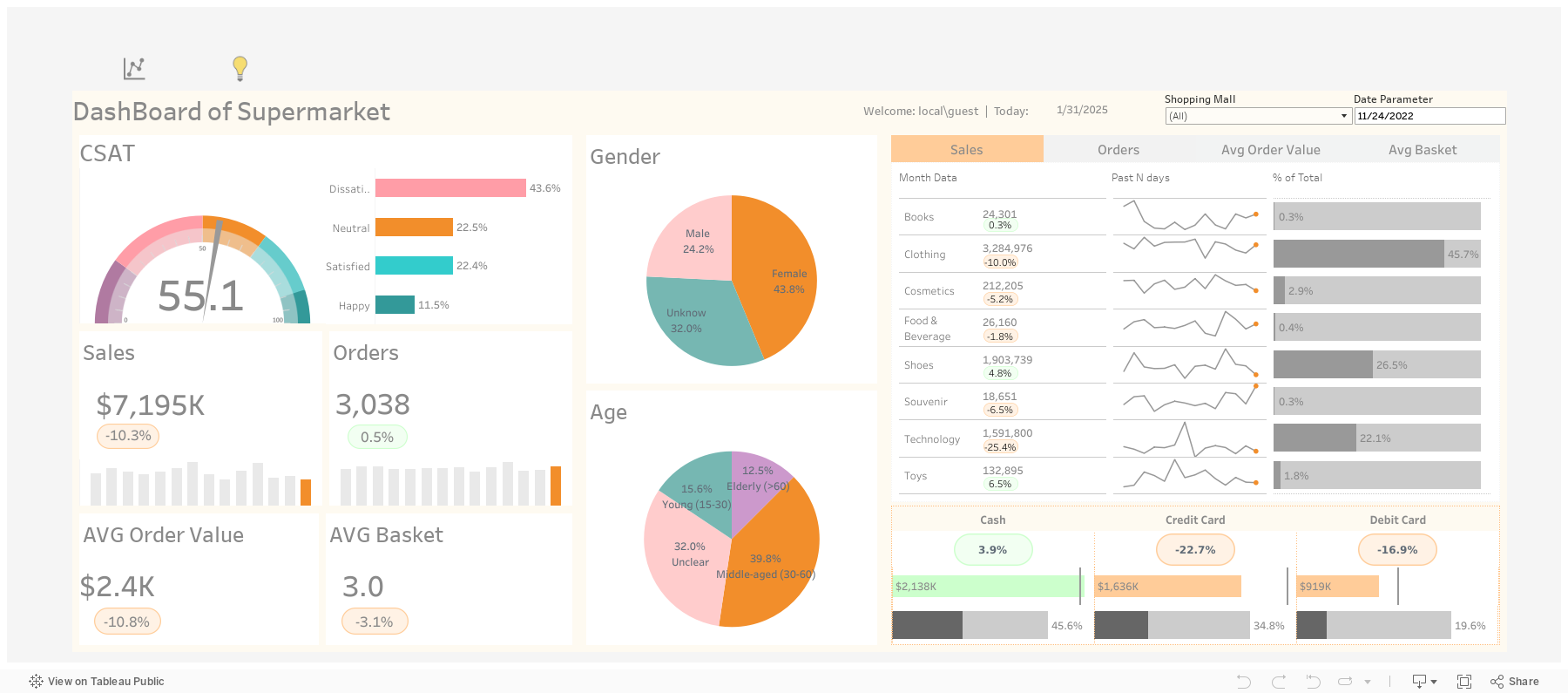Open the download options icon
Viewport: 1568px width, 693px height.
(x=1419, y=682)
